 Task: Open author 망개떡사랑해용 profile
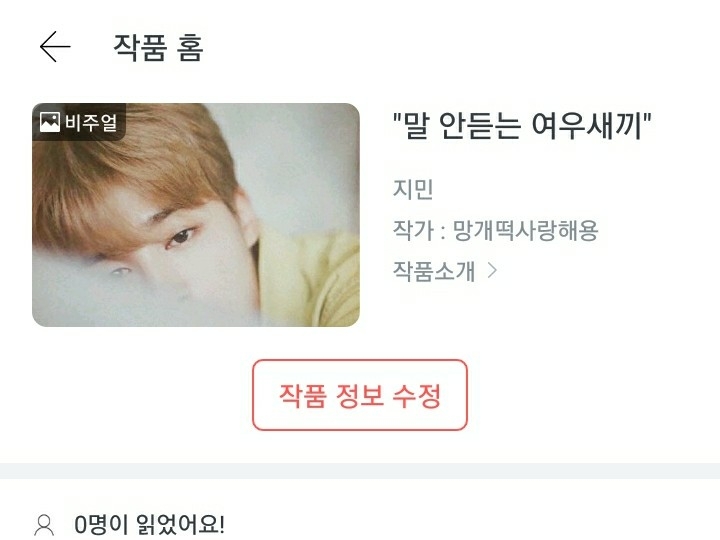(x=526, y=230)
